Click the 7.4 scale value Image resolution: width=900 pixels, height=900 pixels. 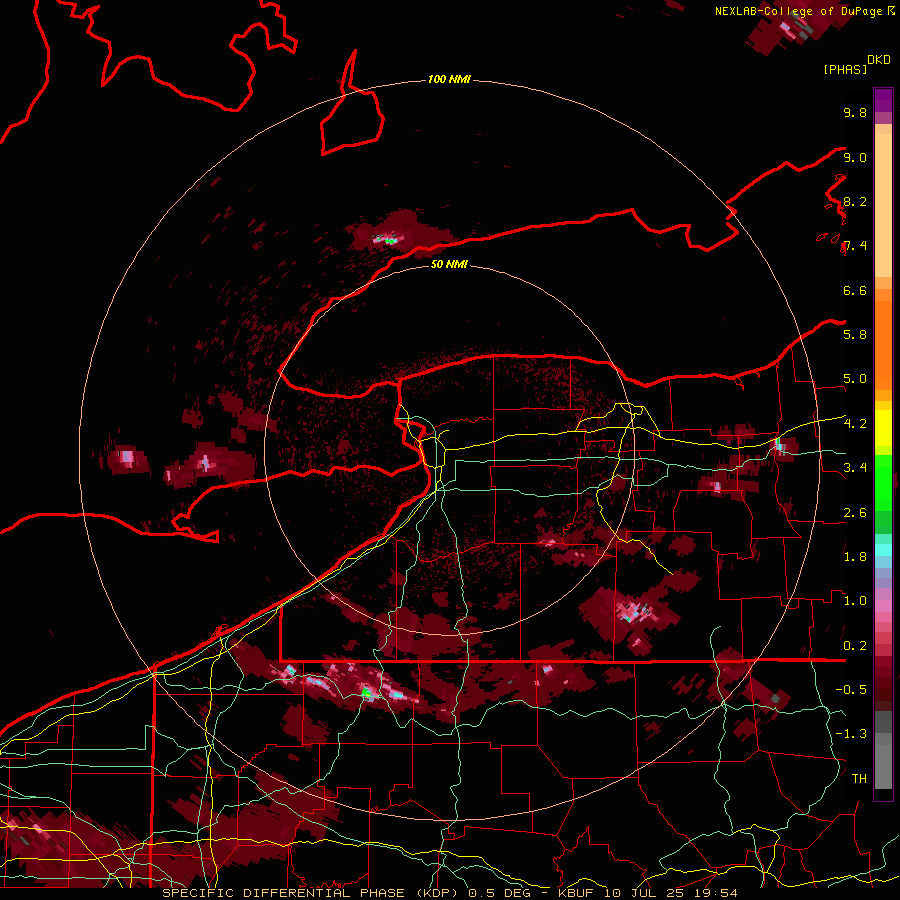[855, 246]
